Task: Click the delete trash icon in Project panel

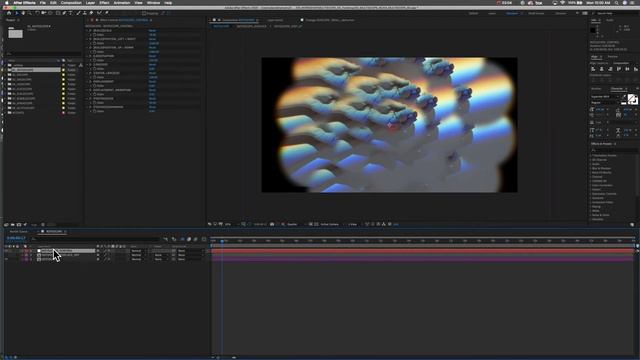Action: 43,224
